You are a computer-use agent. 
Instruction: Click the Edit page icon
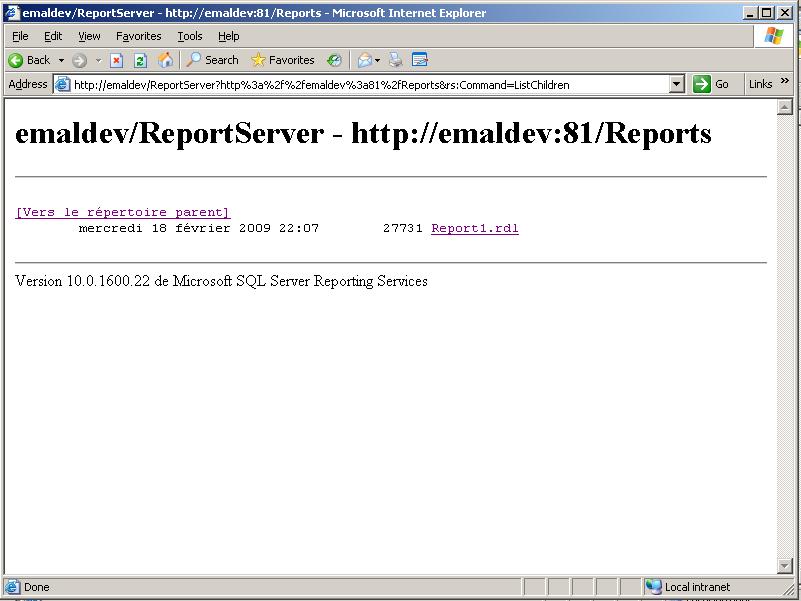click(419, 60)
